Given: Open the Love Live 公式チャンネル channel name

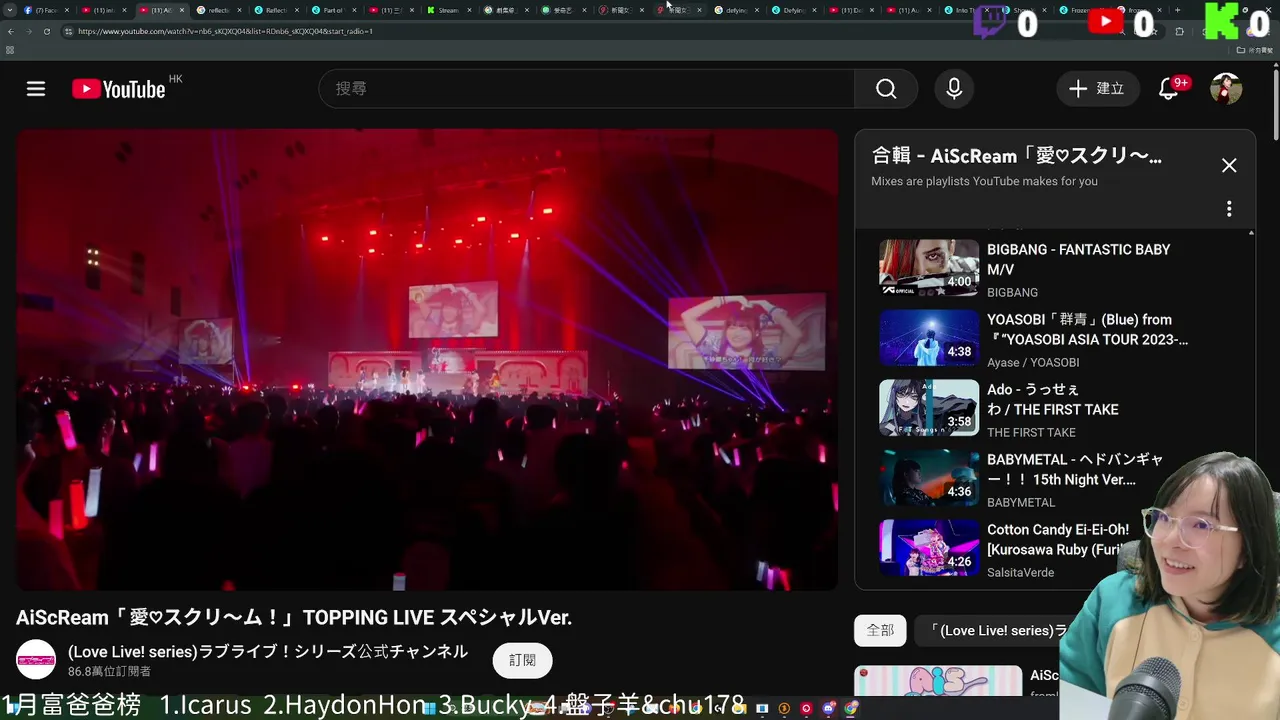Looking at the screenshot, I should pyautogui.click(x=268, y=651).
